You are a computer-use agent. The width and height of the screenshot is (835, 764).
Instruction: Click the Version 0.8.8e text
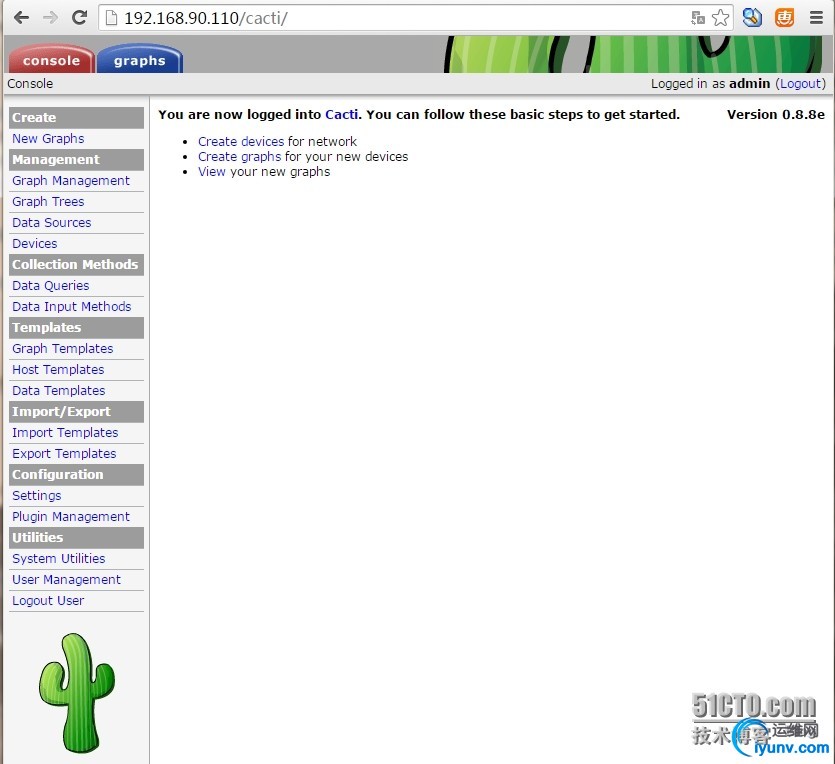point(776,114)
